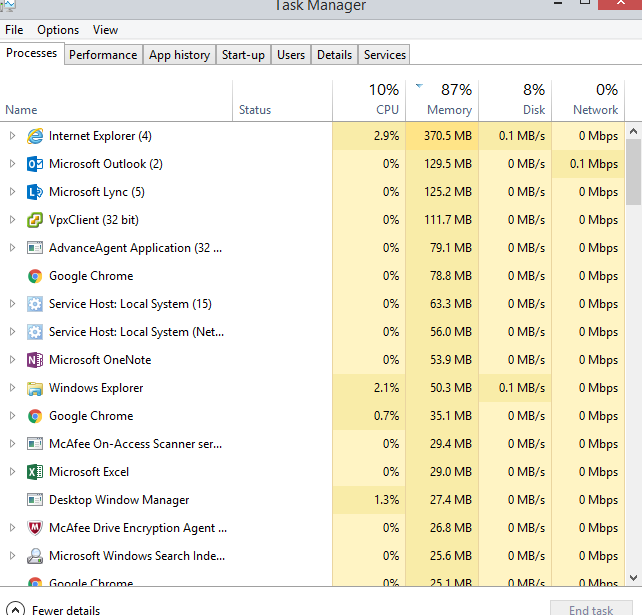The image size is (642, 615).
Task: Click the Fewer details link
Action: [66, 610]
